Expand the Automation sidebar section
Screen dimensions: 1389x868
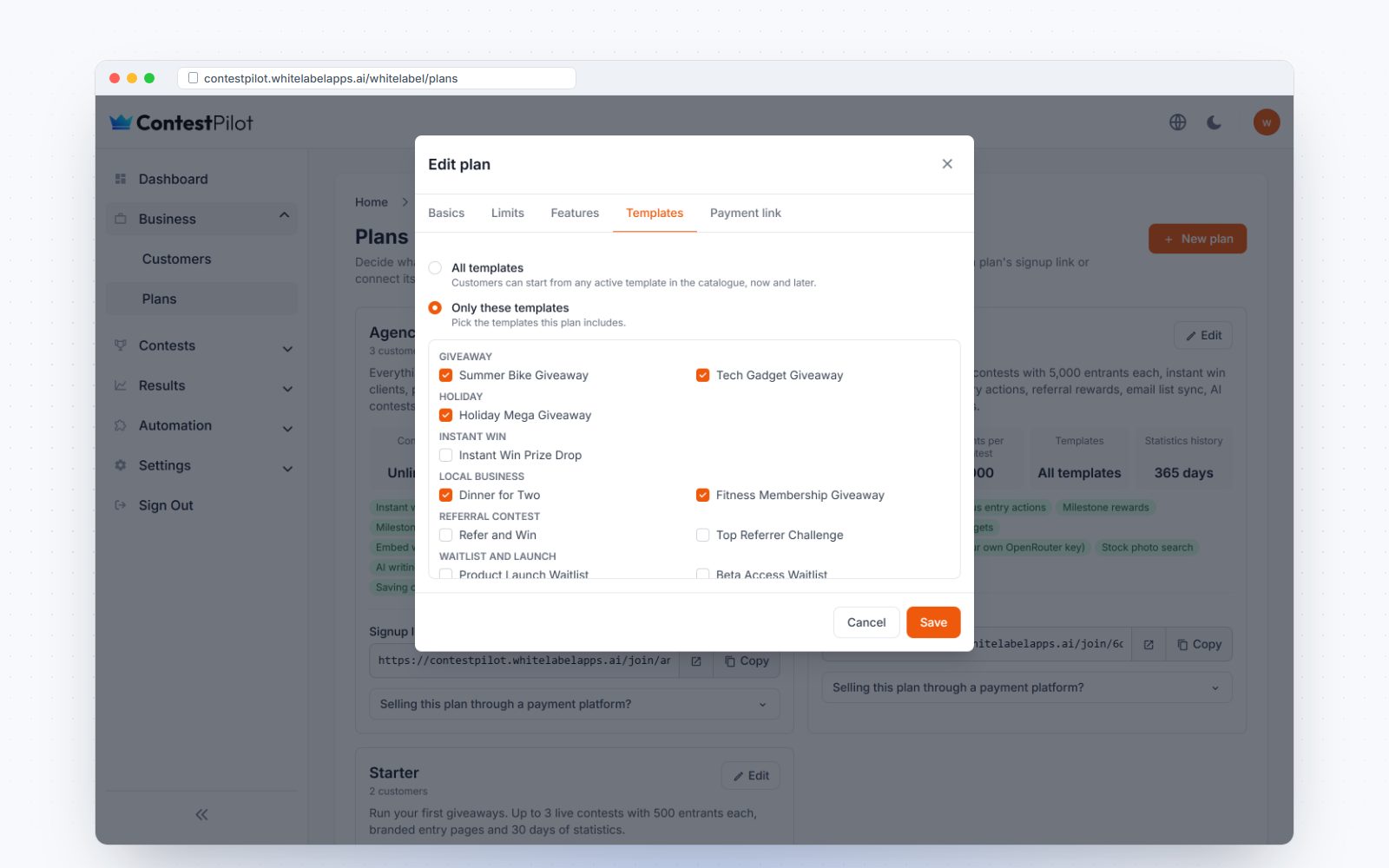pyautogui.click(x=287, y=429)
